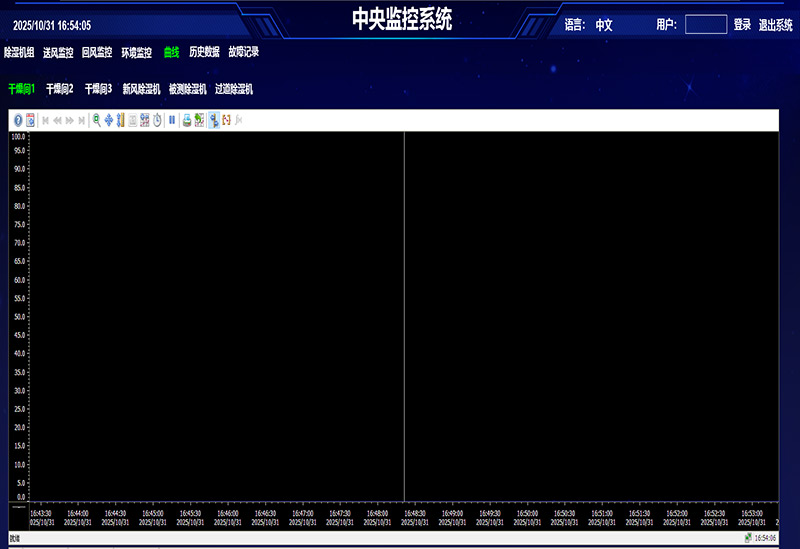Screen dimensions: 800x549
Task: Toggle the highlighted blue cursor tool icon
Action: [x=214, y=120]
